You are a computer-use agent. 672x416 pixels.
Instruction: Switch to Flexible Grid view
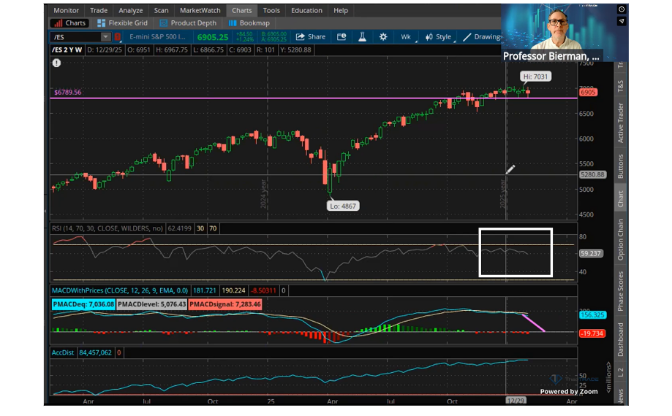(x=123, y=23)
